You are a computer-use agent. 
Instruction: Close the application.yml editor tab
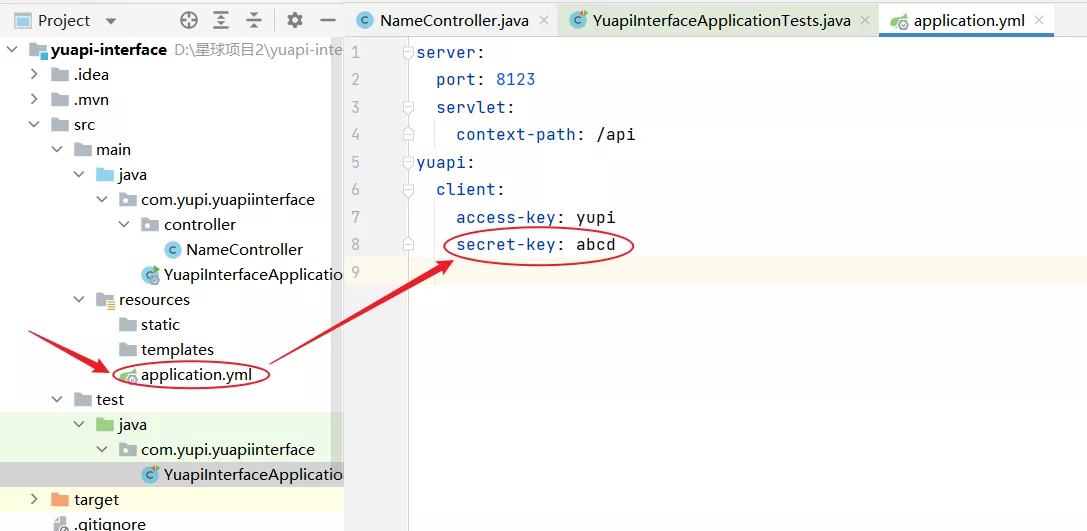pyautogui.click(x=1038, y=21)
